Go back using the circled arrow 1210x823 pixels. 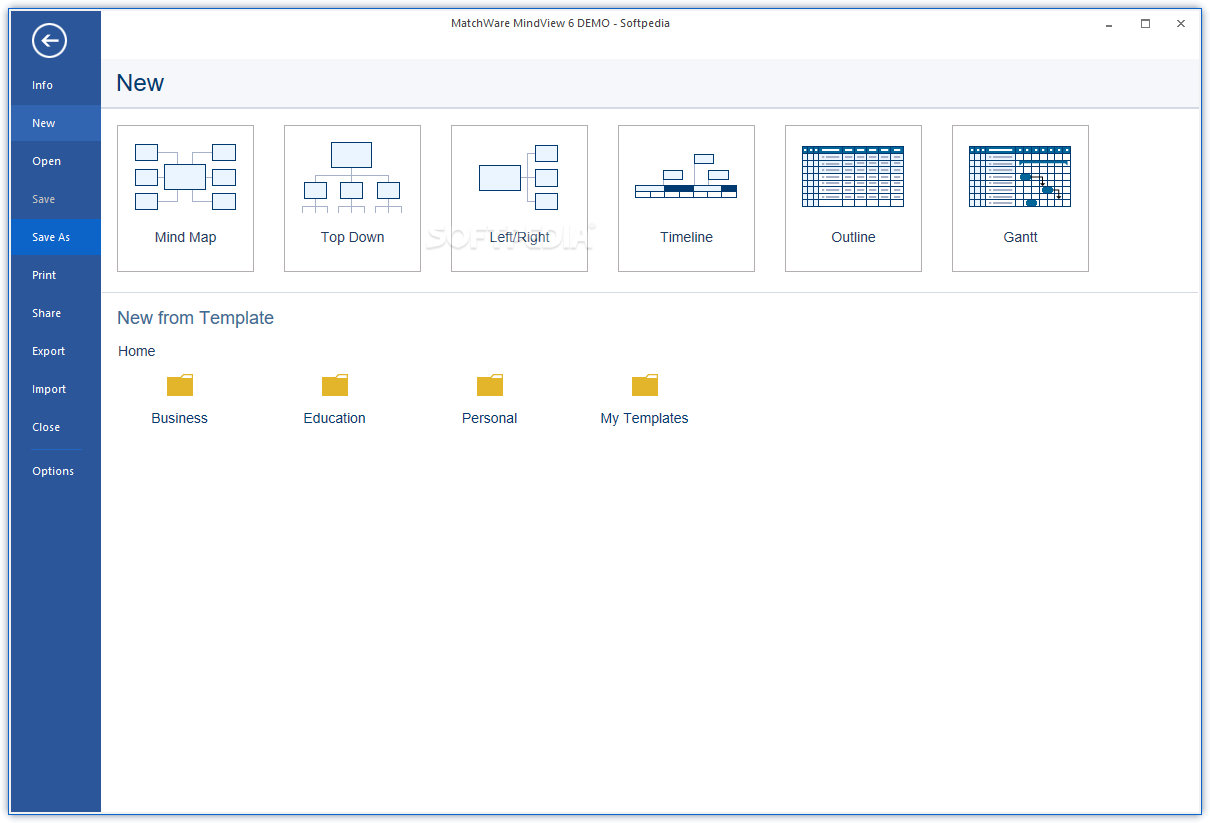pyautogui.click(x=49, y=41)
